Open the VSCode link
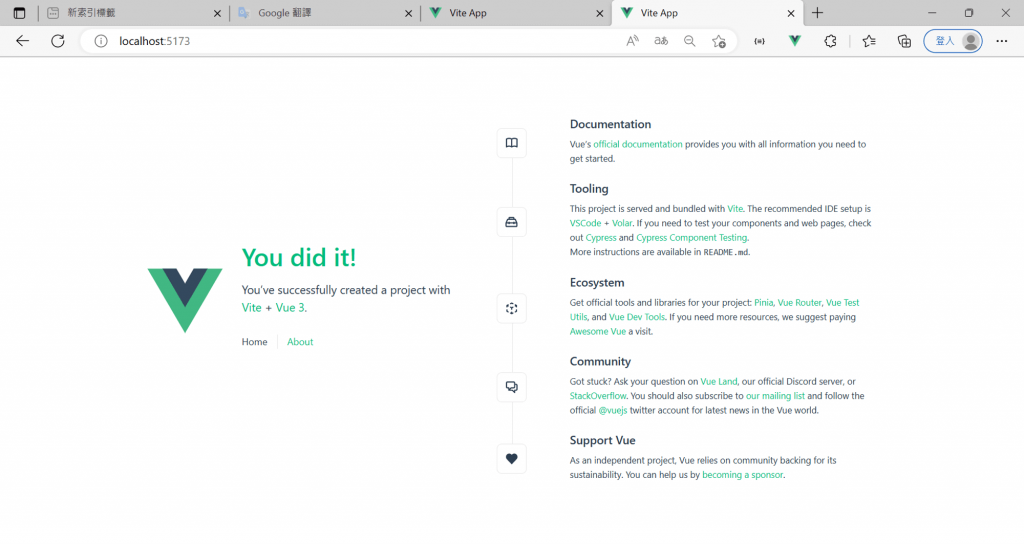This screenshot has height=544, width=1024. [585, 223]
